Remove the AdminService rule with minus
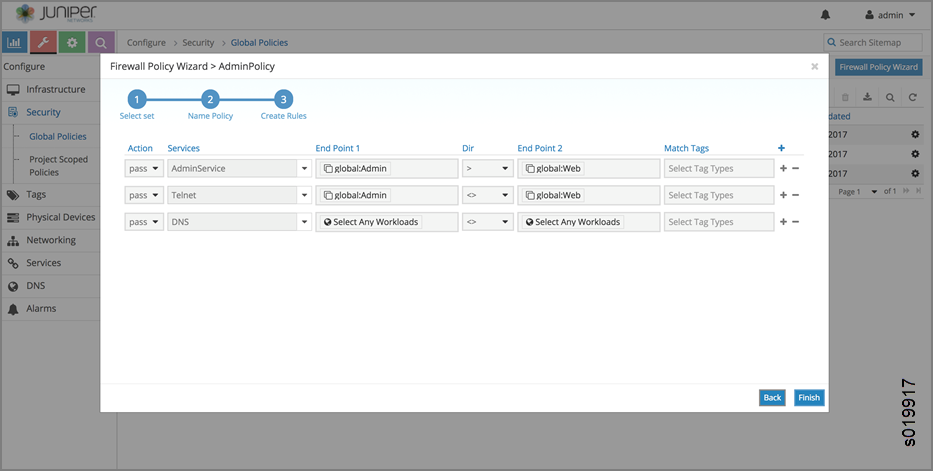Image resolution: width=933 pixels, height=471 pixels. [796, 168]
